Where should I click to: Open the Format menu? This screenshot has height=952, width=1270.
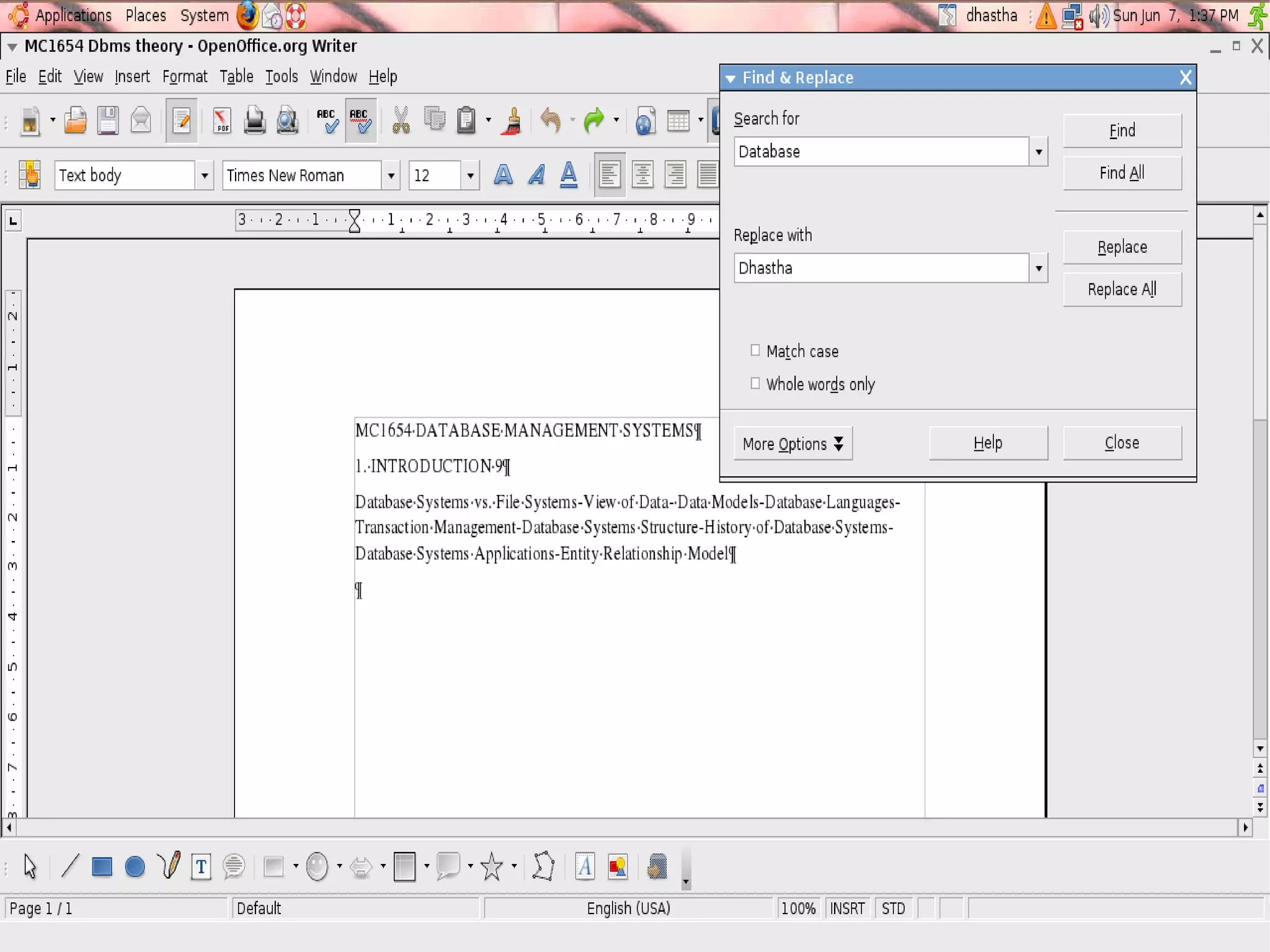click(x=185, y=76)
